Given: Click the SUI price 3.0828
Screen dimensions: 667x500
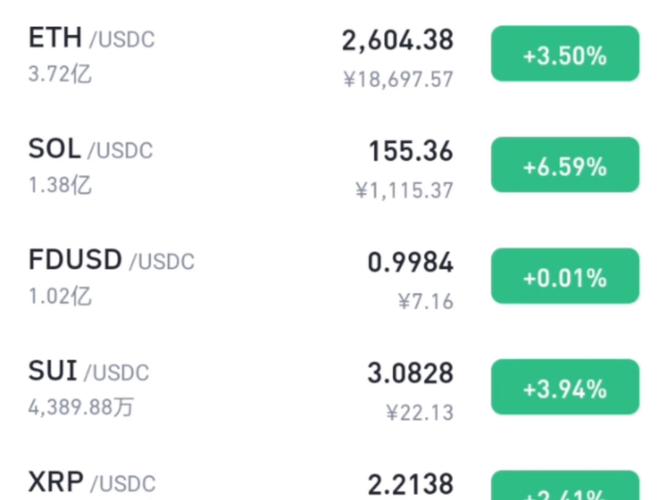Looking at the screenshot, I should pyautogui.click(x=410, y=374).
